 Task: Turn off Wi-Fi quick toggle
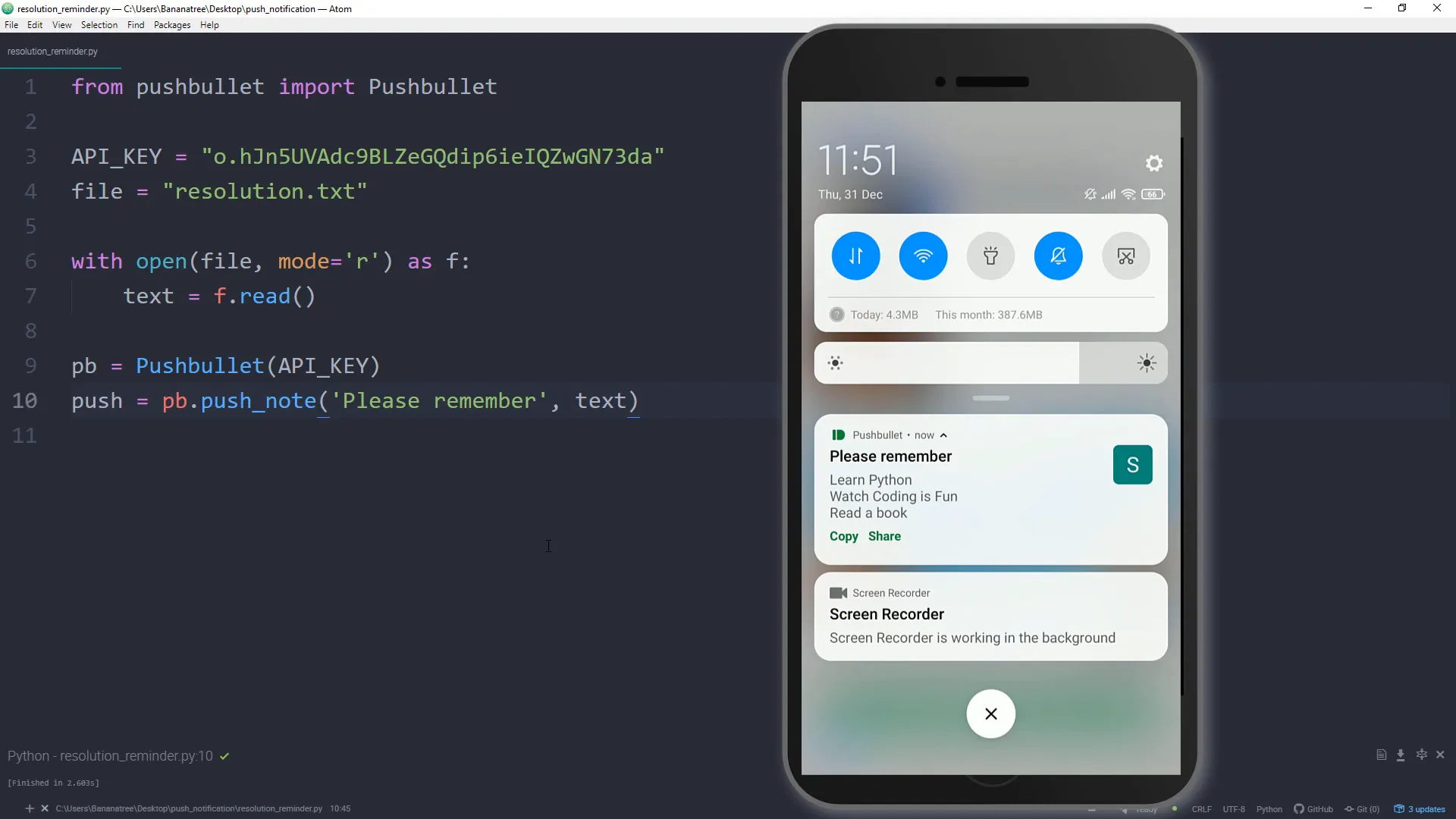(x=923, y=256)
